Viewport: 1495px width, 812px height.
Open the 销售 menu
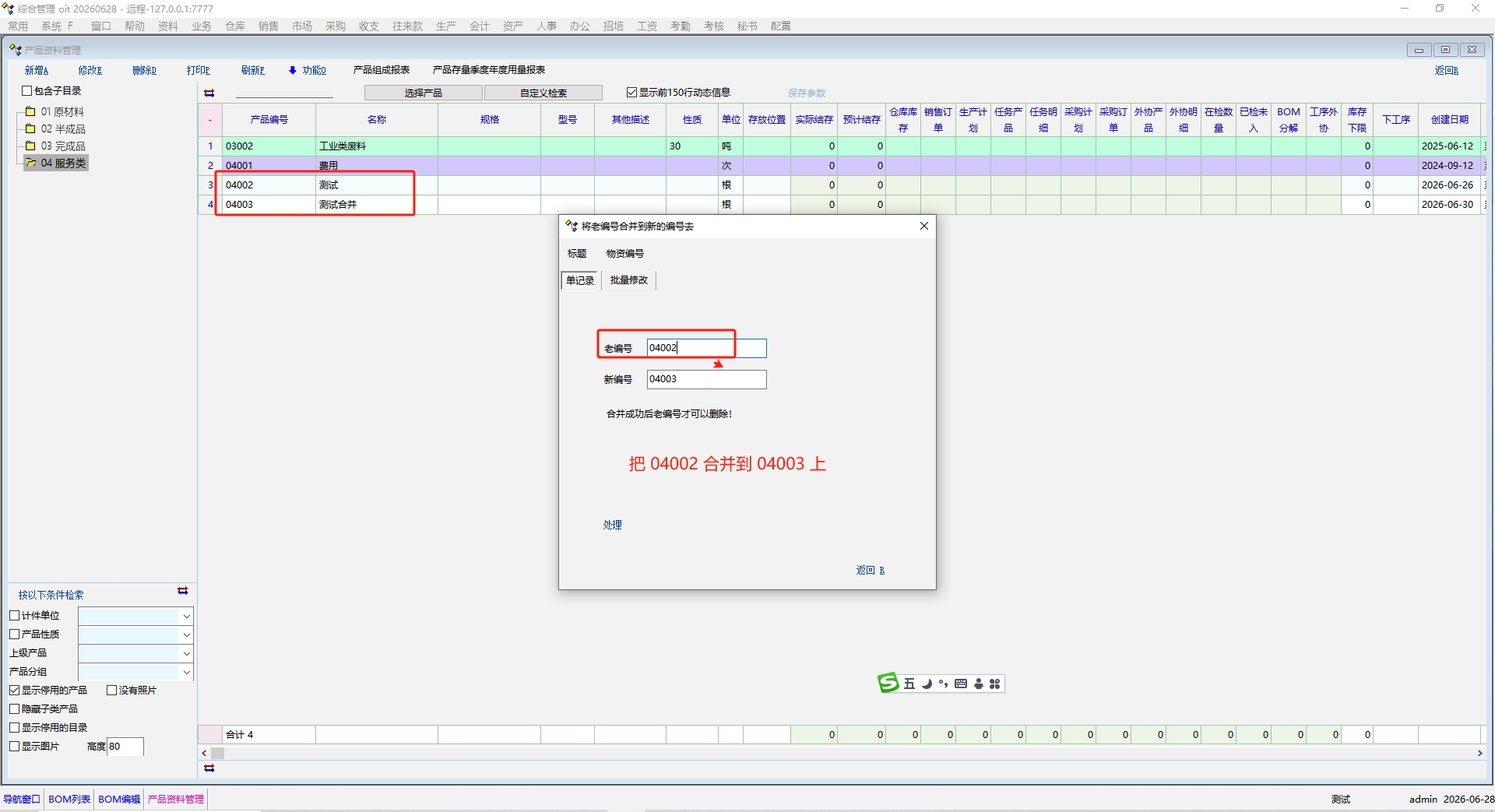[269, 26]
